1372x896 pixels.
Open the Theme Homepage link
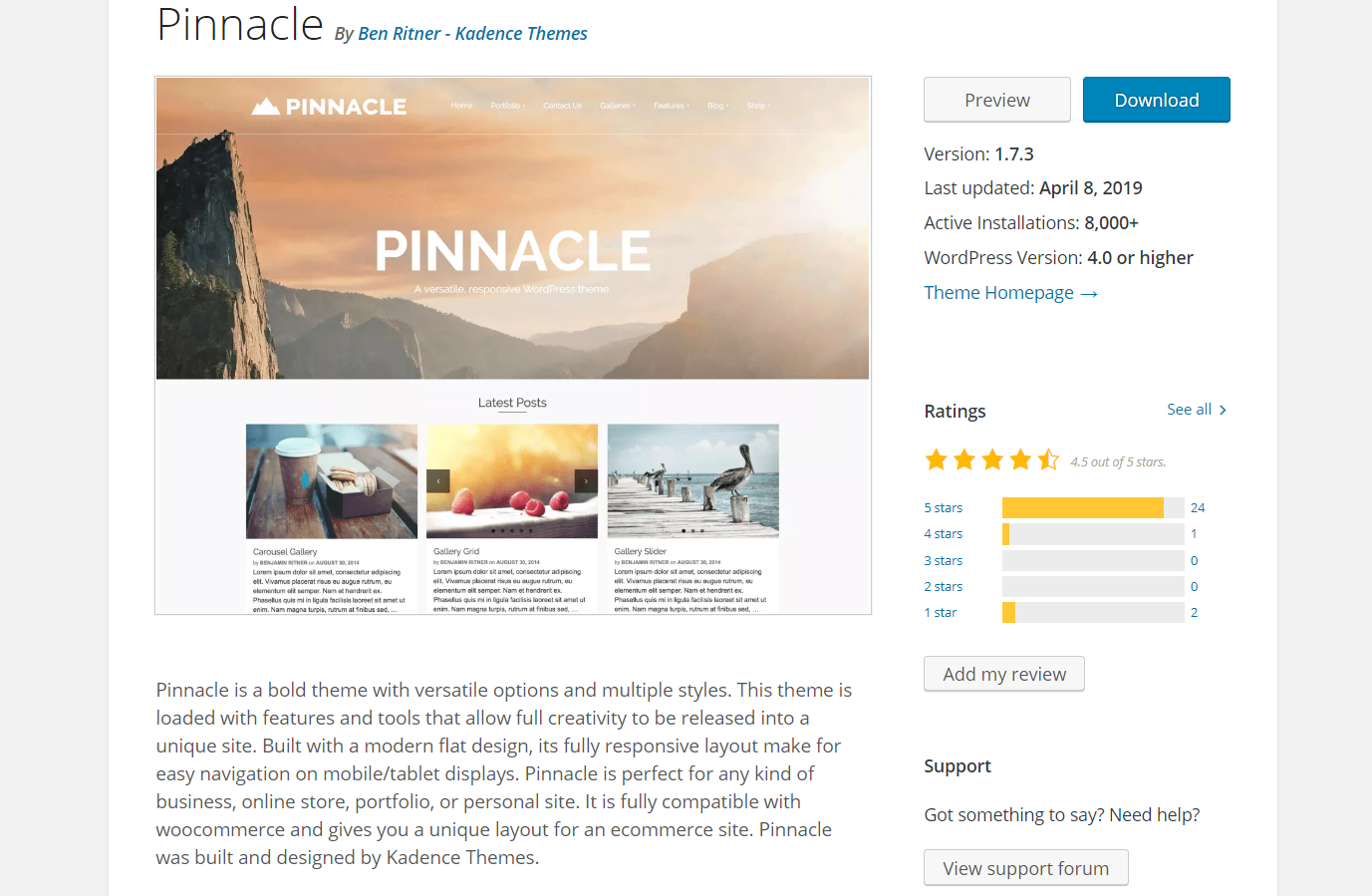[998, 292]
